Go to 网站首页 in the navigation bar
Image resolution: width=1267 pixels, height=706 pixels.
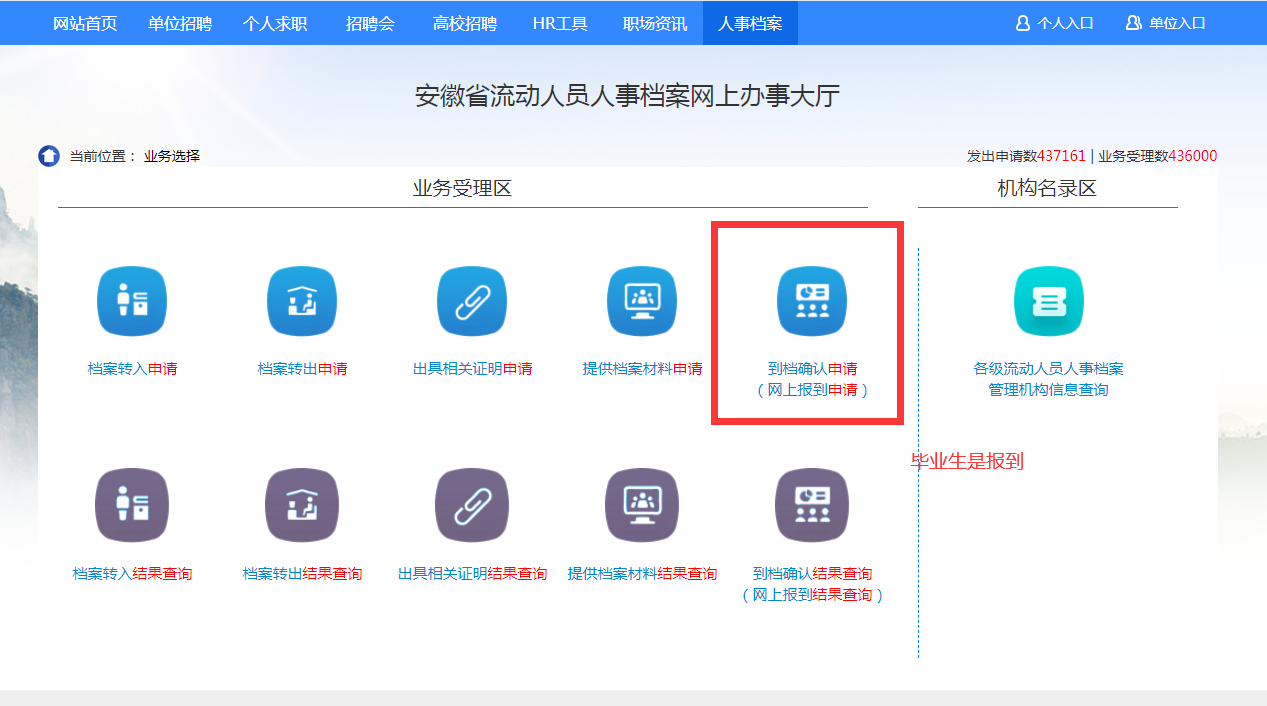[85, 23]
